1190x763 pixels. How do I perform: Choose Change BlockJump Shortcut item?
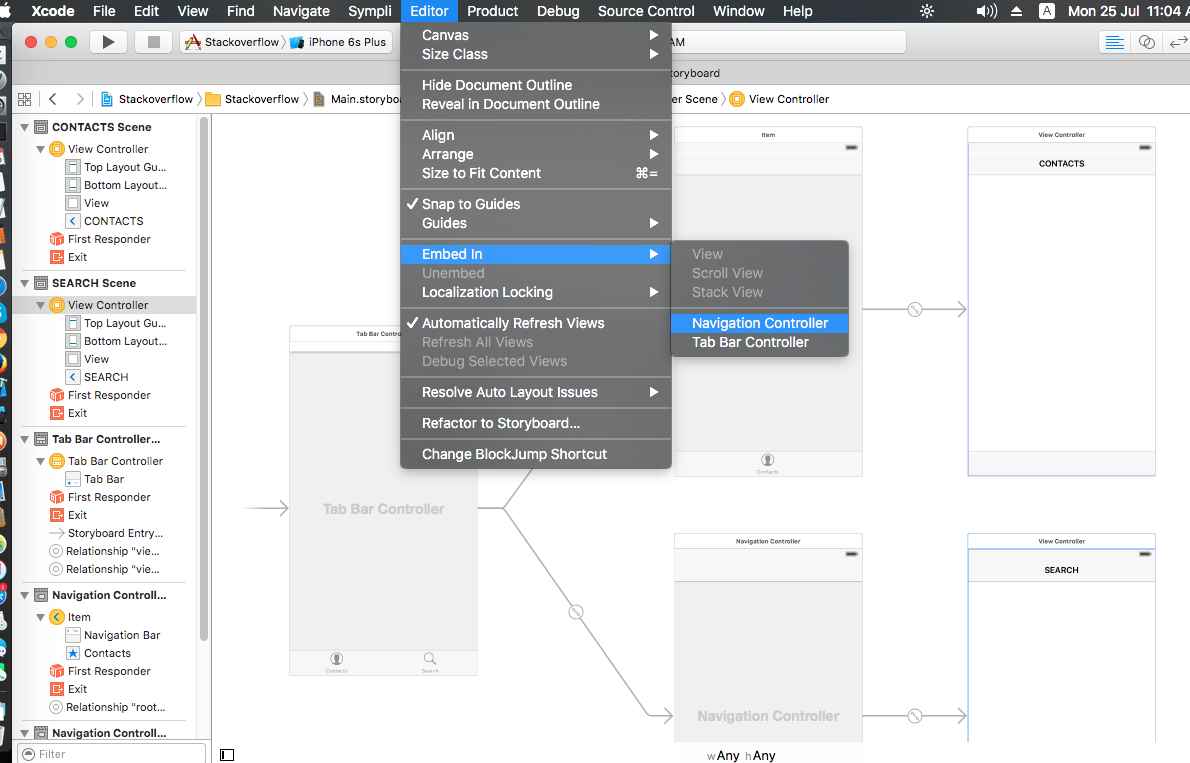[x=536, y=454]
